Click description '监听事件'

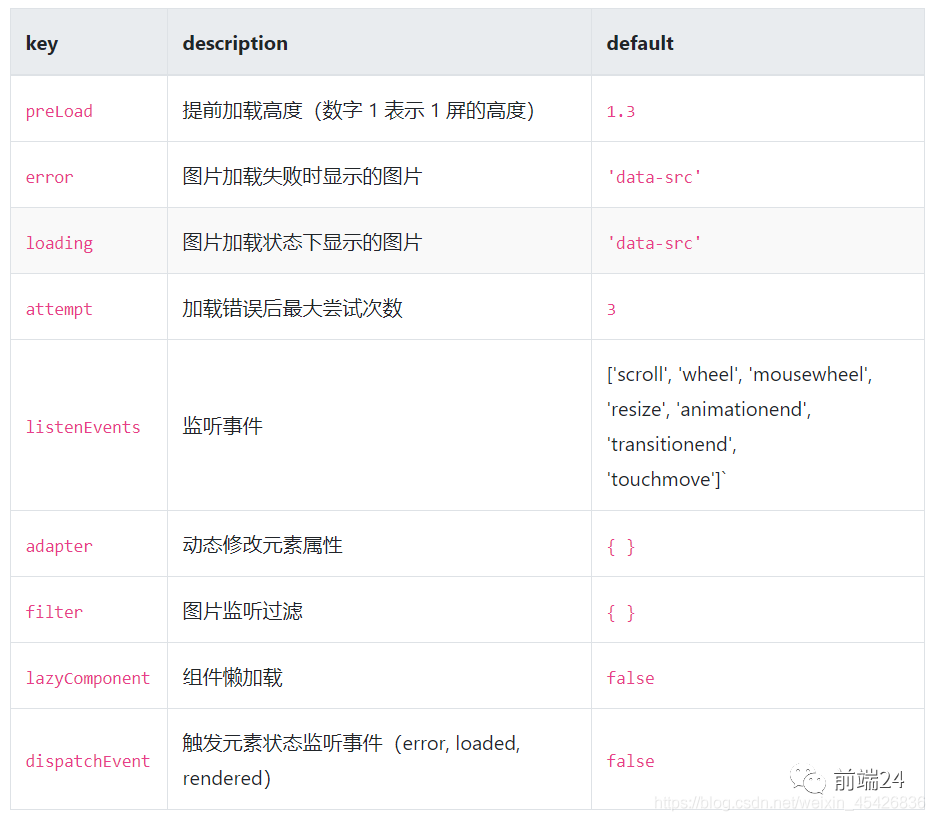(222, 426)
